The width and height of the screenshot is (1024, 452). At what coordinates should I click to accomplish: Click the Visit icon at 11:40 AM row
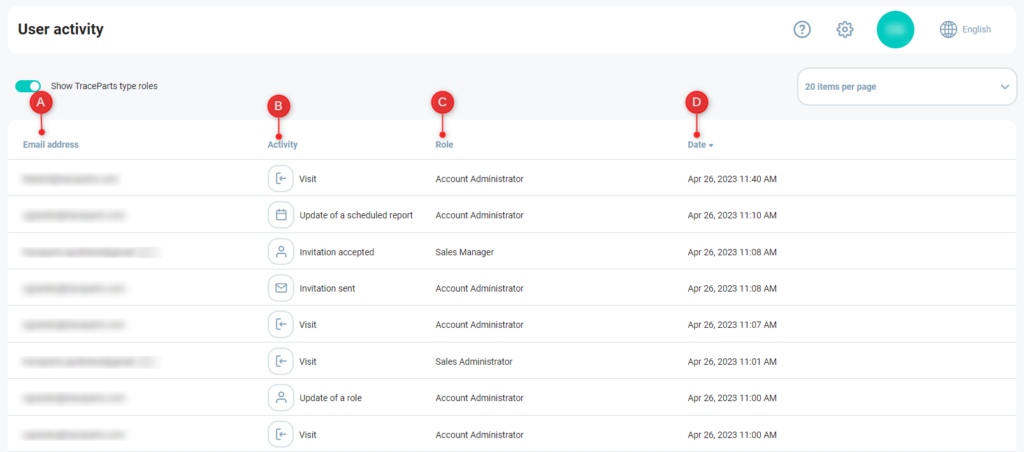[x=281, y=179]
